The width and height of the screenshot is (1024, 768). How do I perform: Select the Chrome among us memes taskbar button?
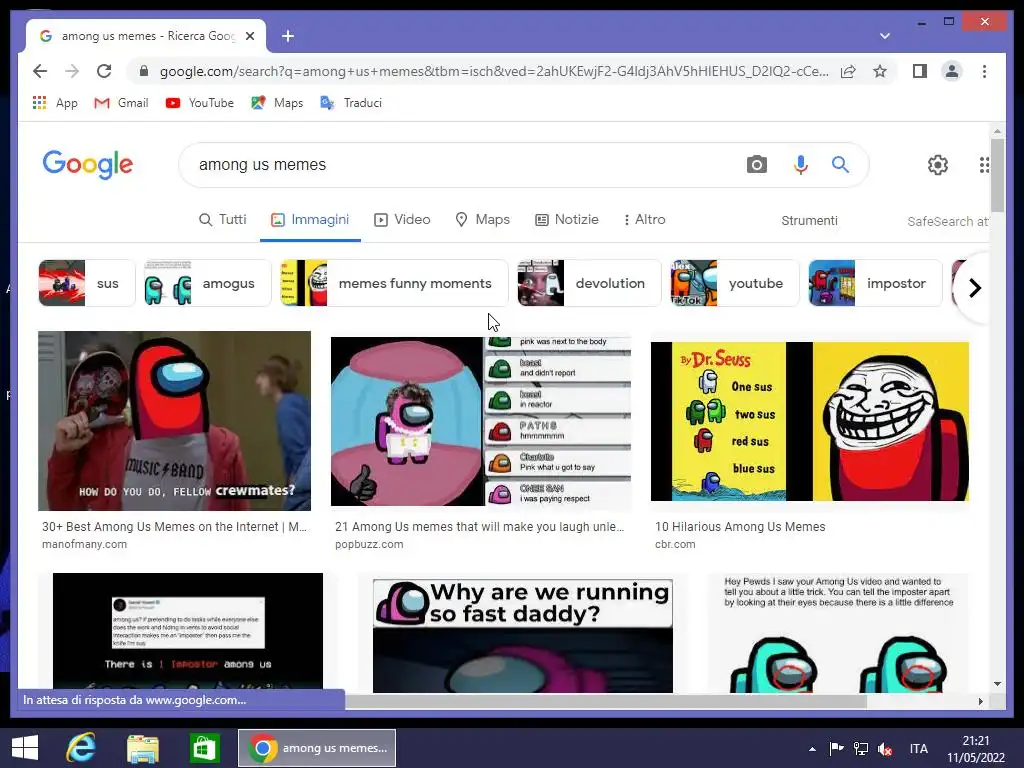(317, 748)
